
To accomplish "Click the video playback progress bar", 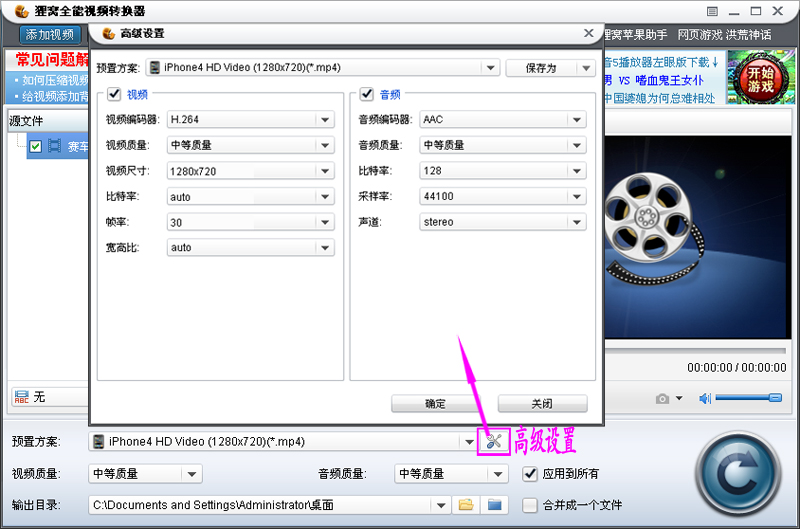I will [695, 350].
